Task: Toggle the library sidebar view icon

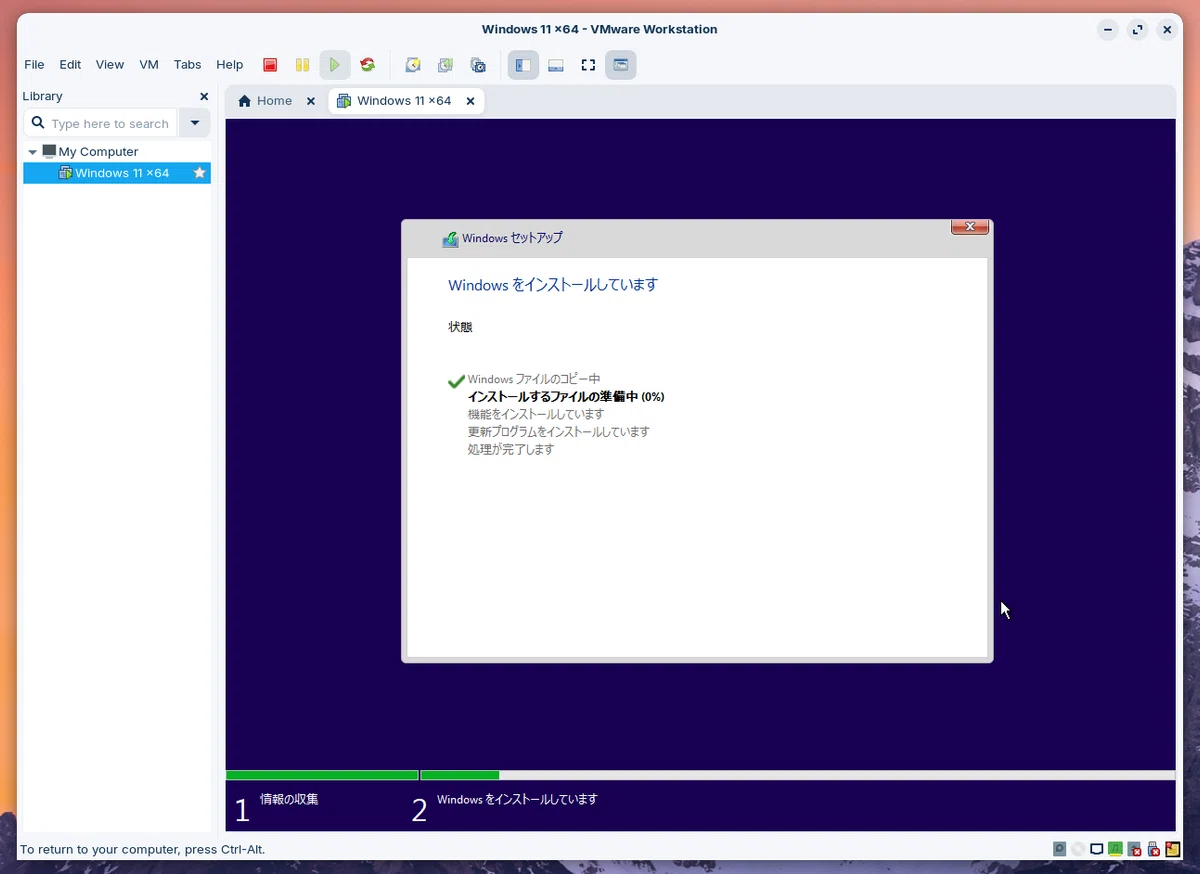Action: [523, 65]
